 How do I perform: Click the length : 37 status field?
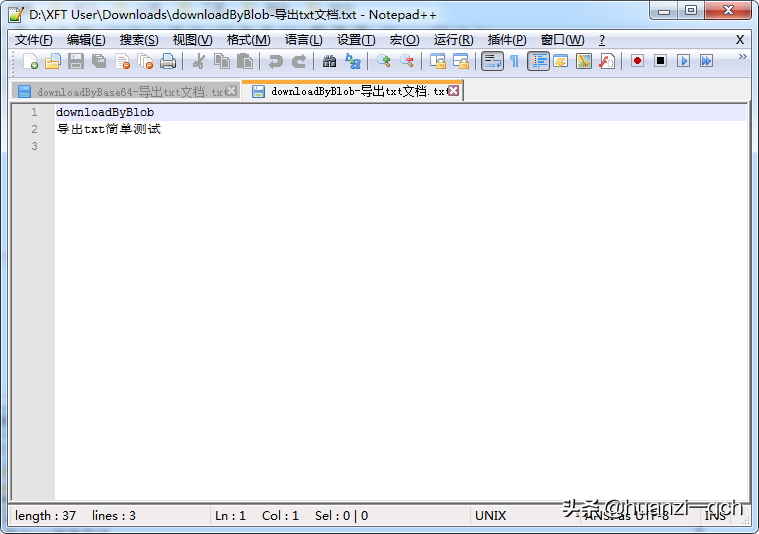(x=46, y=516)
